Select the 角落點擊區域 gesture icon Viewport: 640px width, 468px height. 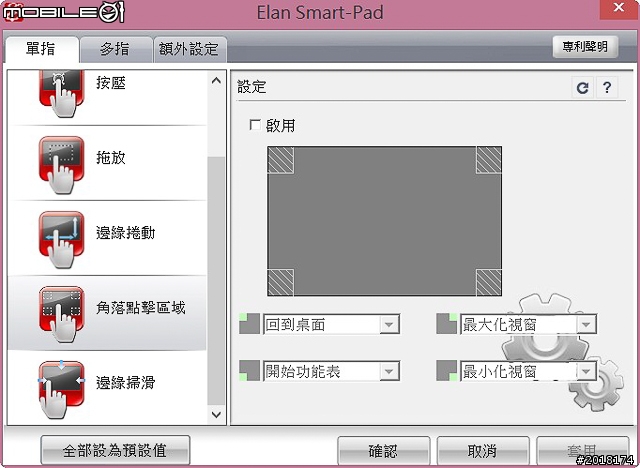(61, 314)
